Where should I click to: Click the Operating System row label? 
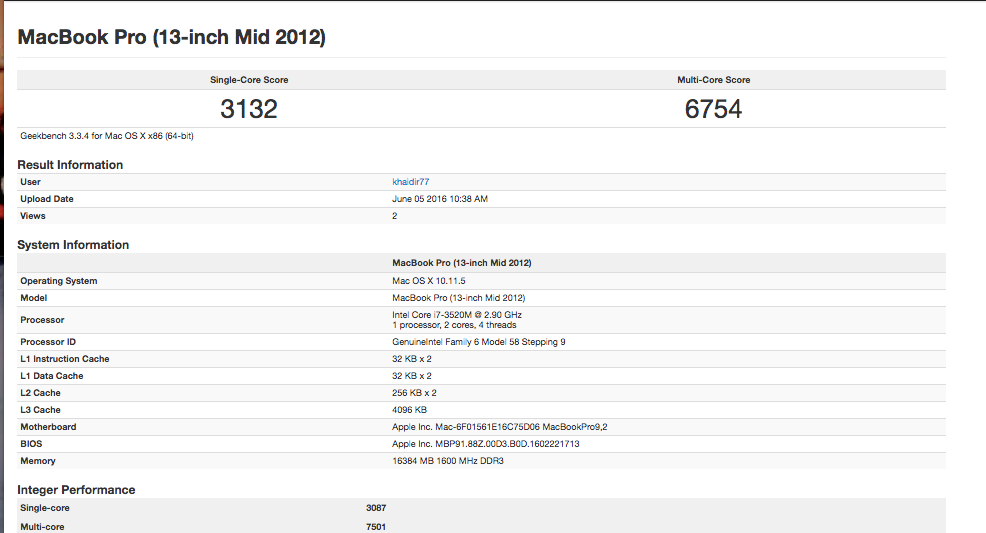[x=58, y=281]
